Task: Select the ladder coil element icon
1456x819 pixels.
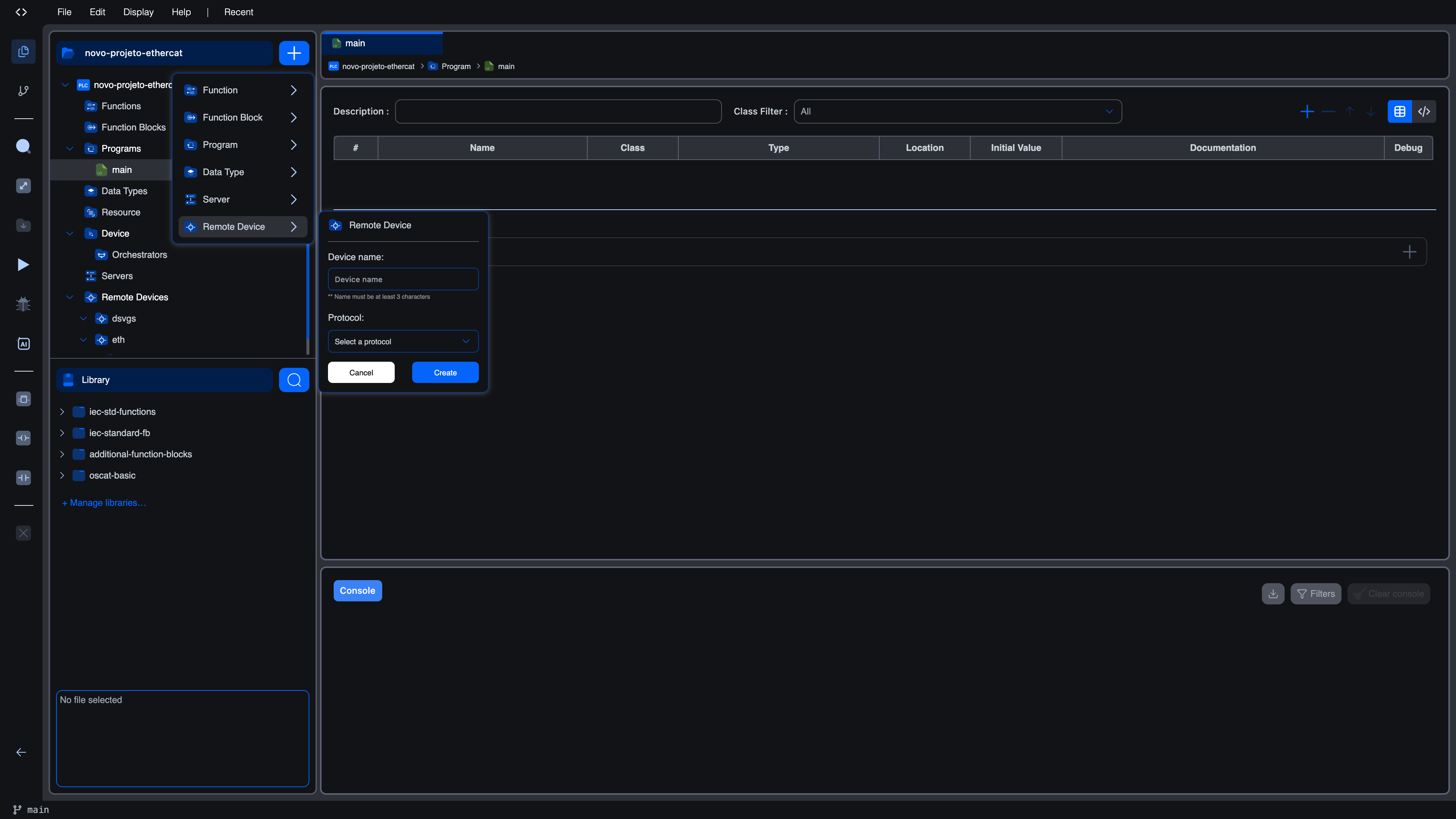Action: [23, 438]
